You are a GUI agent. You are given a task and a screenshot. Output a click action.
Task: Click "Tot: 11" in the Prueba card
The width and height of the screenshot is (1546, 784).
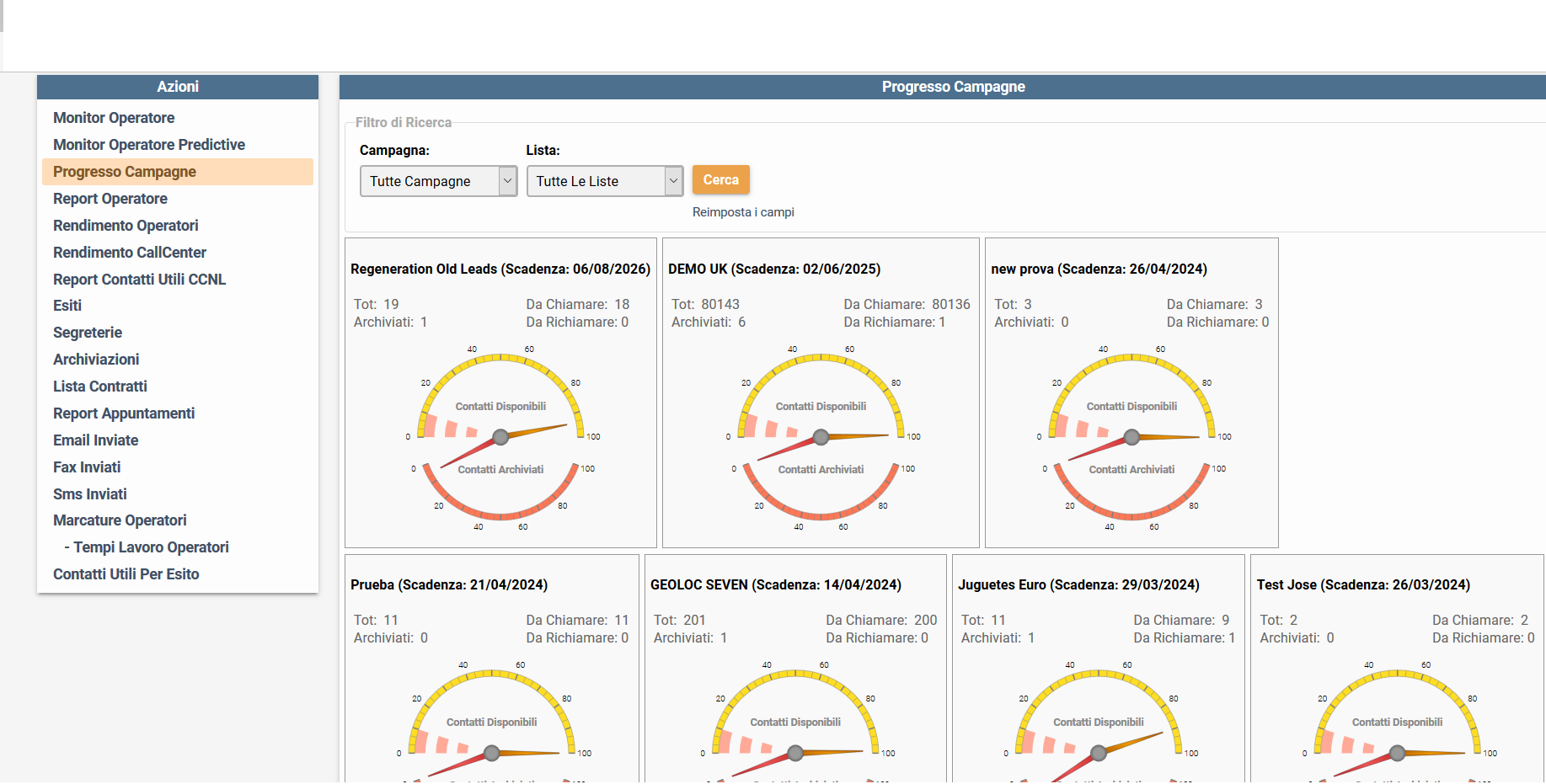[377, 621]
